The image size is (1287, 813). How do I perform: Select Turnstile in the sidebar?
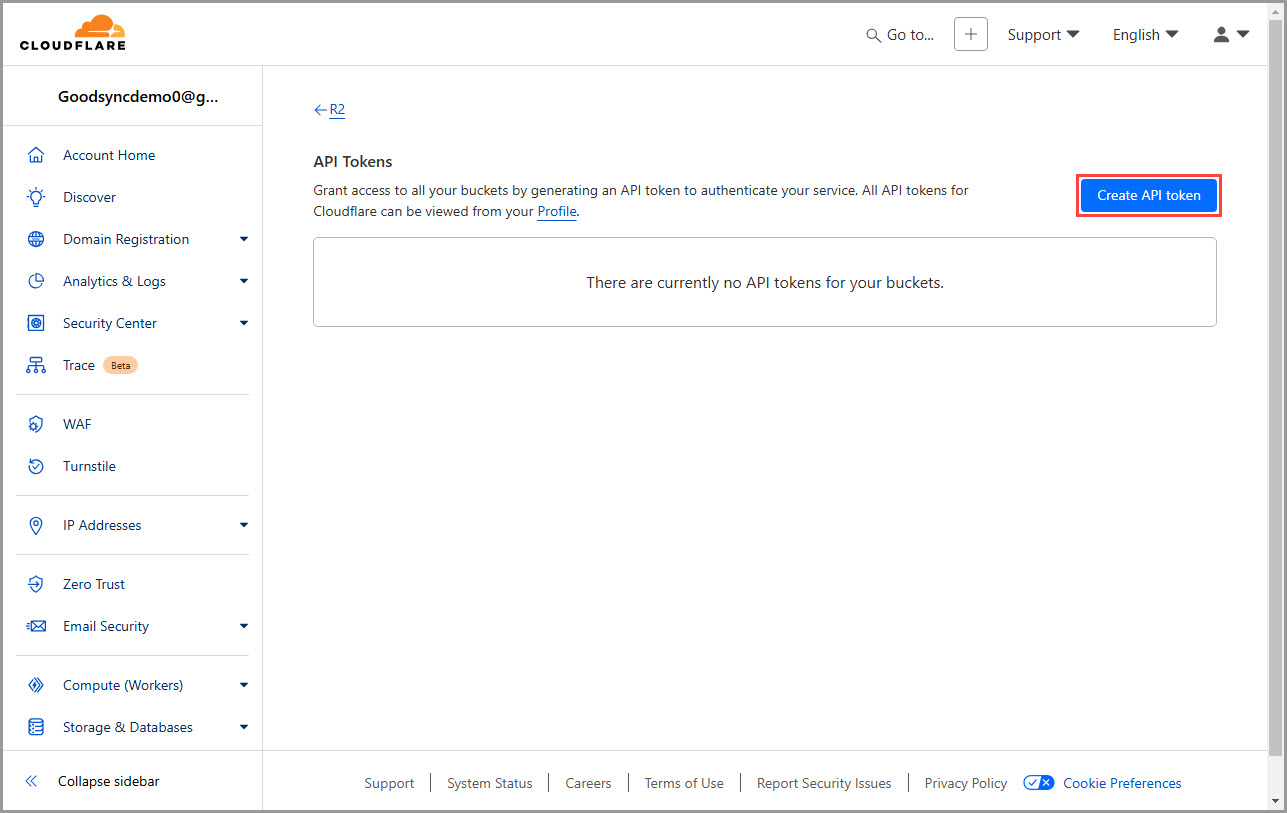click(89, 466)
